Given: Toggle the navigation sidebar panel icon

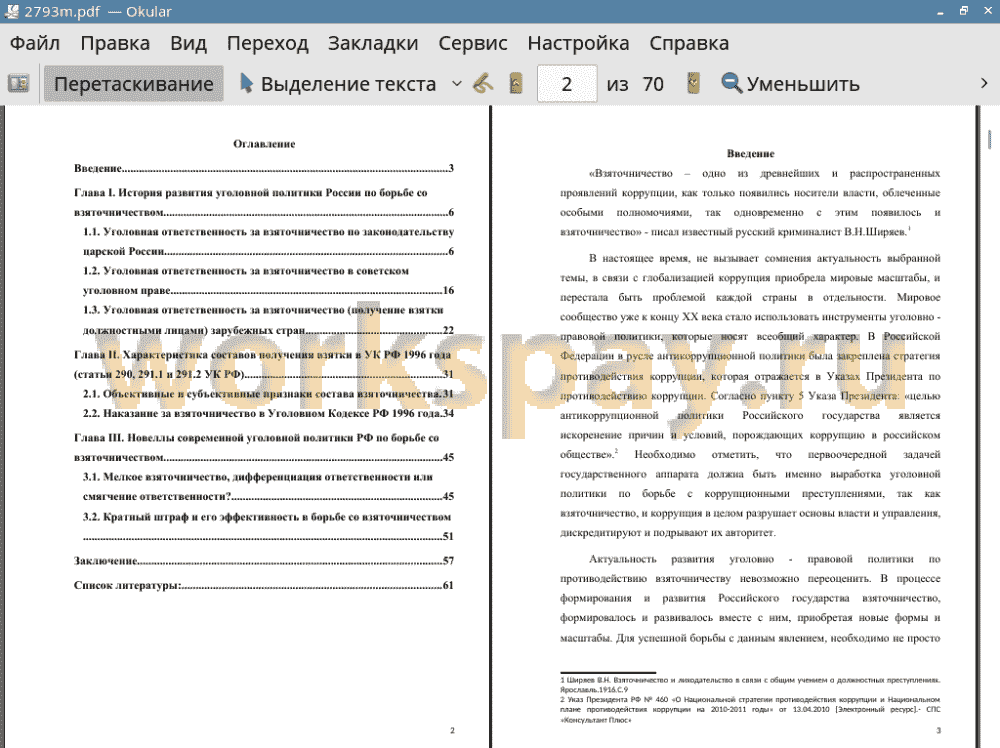Looking at the screenshot, I should pyautogui.click(x=18, y=84).
